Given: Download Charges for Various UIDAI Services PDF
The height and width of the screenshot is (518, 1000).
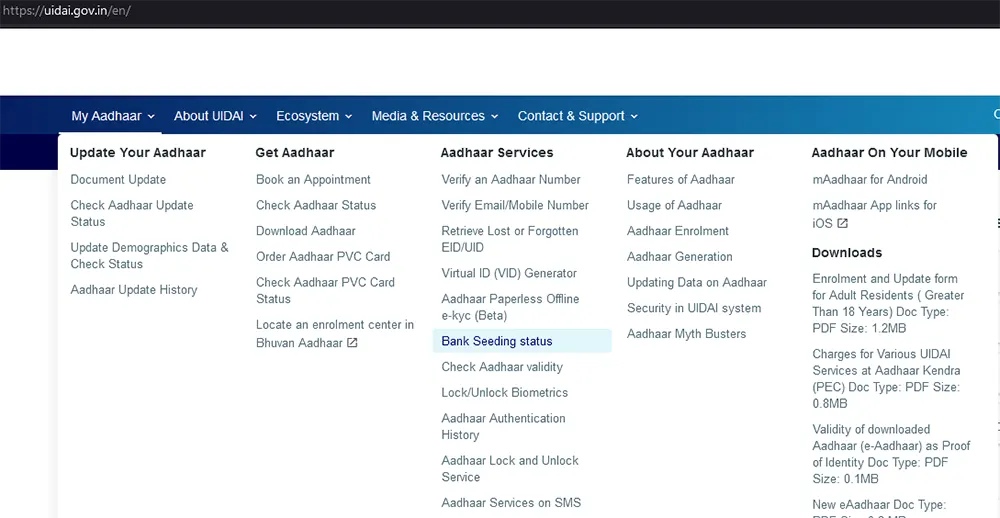Looking at the screenshot, I should coord(886,379).
